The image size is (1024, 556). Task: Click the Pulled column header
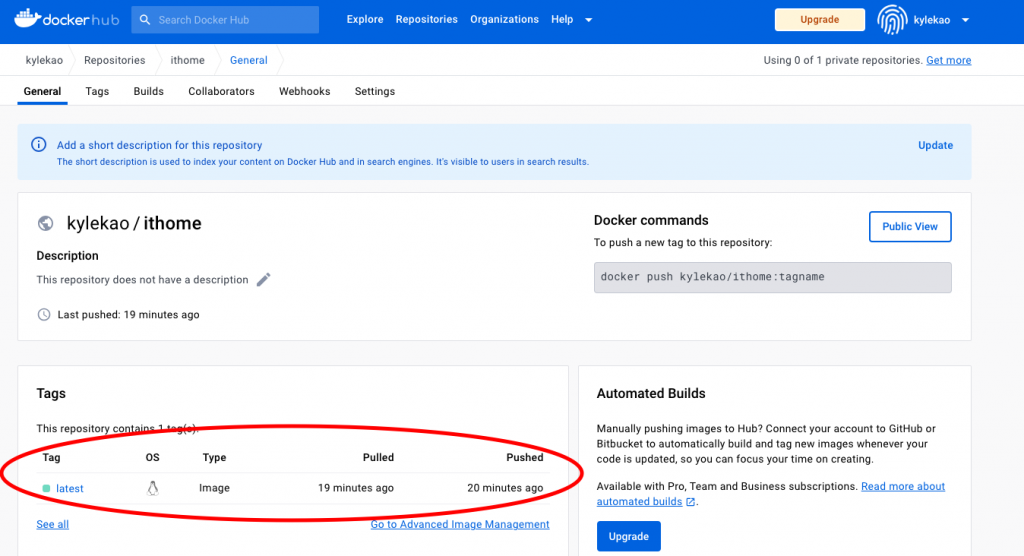[x=378, y=457]
